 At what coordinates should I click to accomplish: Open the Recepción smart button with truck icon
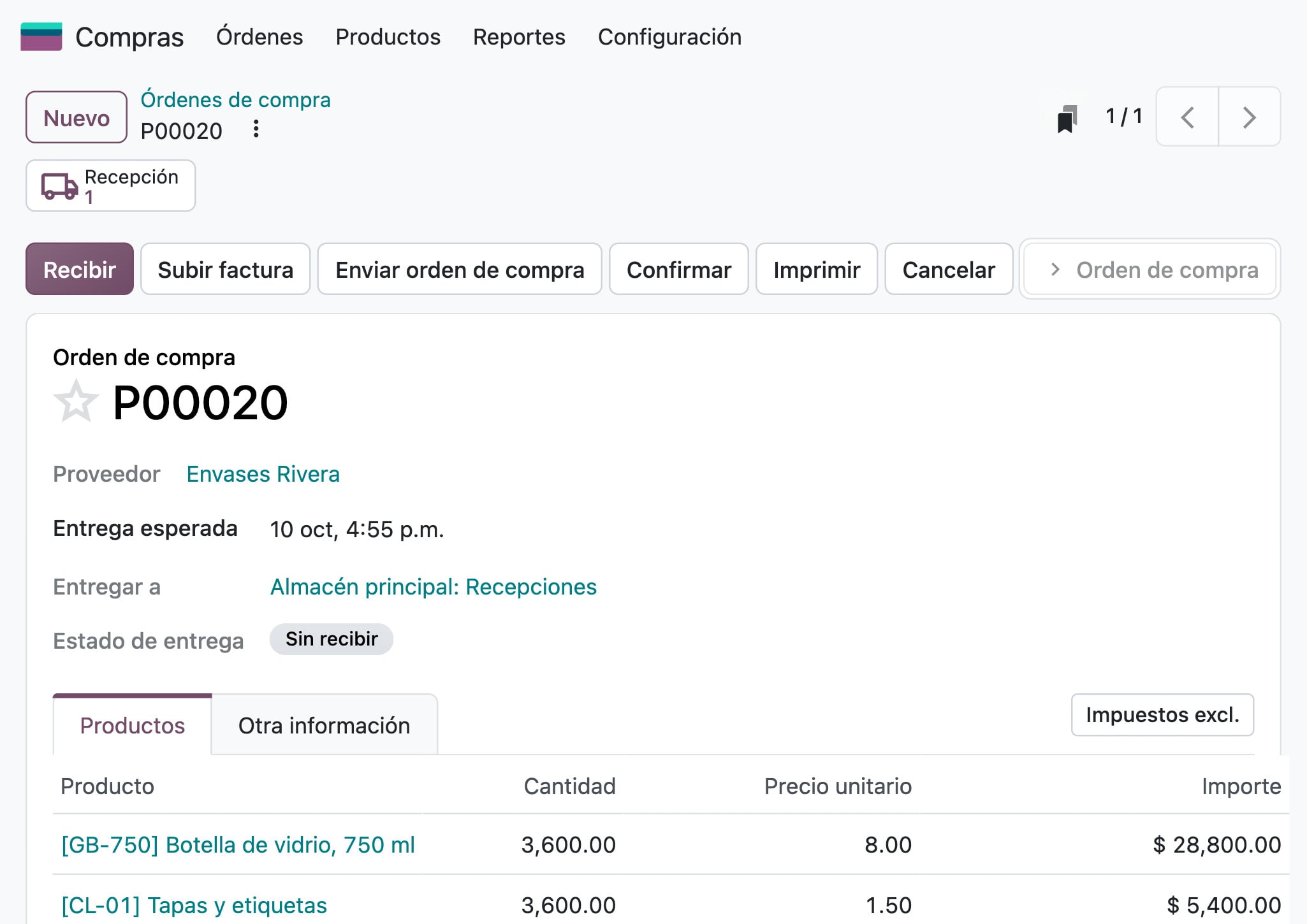(x=110, y=185)
